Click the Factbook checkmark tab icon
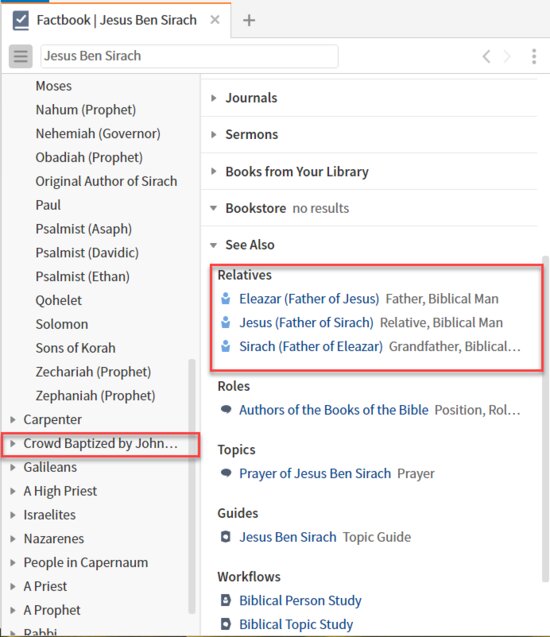The height and width of the screenshot is (637, 550). click(x=20, y=20)
